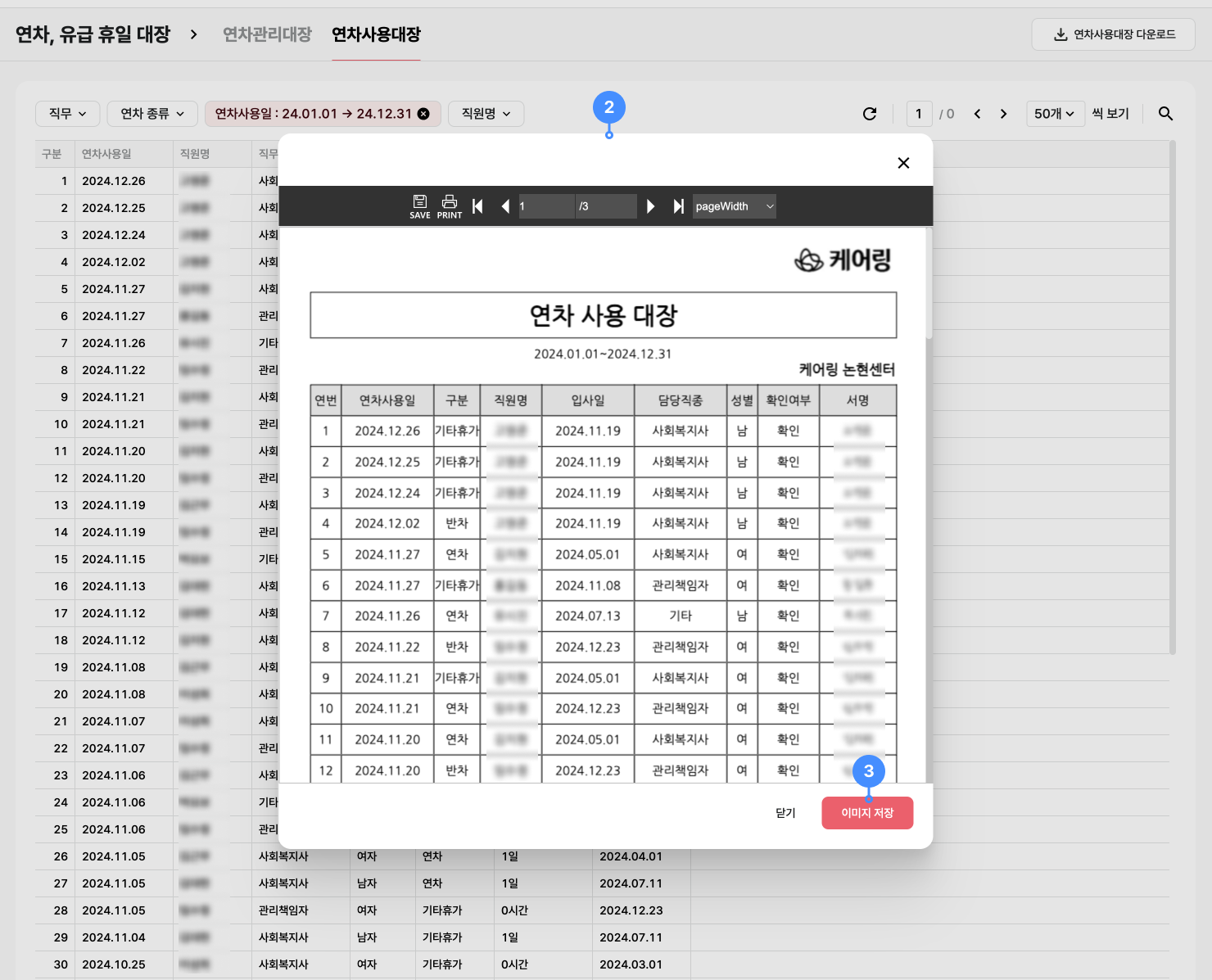Screen dimensions: 1212x980
Task: Advance to next page in report viewer
Action: coord(650,206)
